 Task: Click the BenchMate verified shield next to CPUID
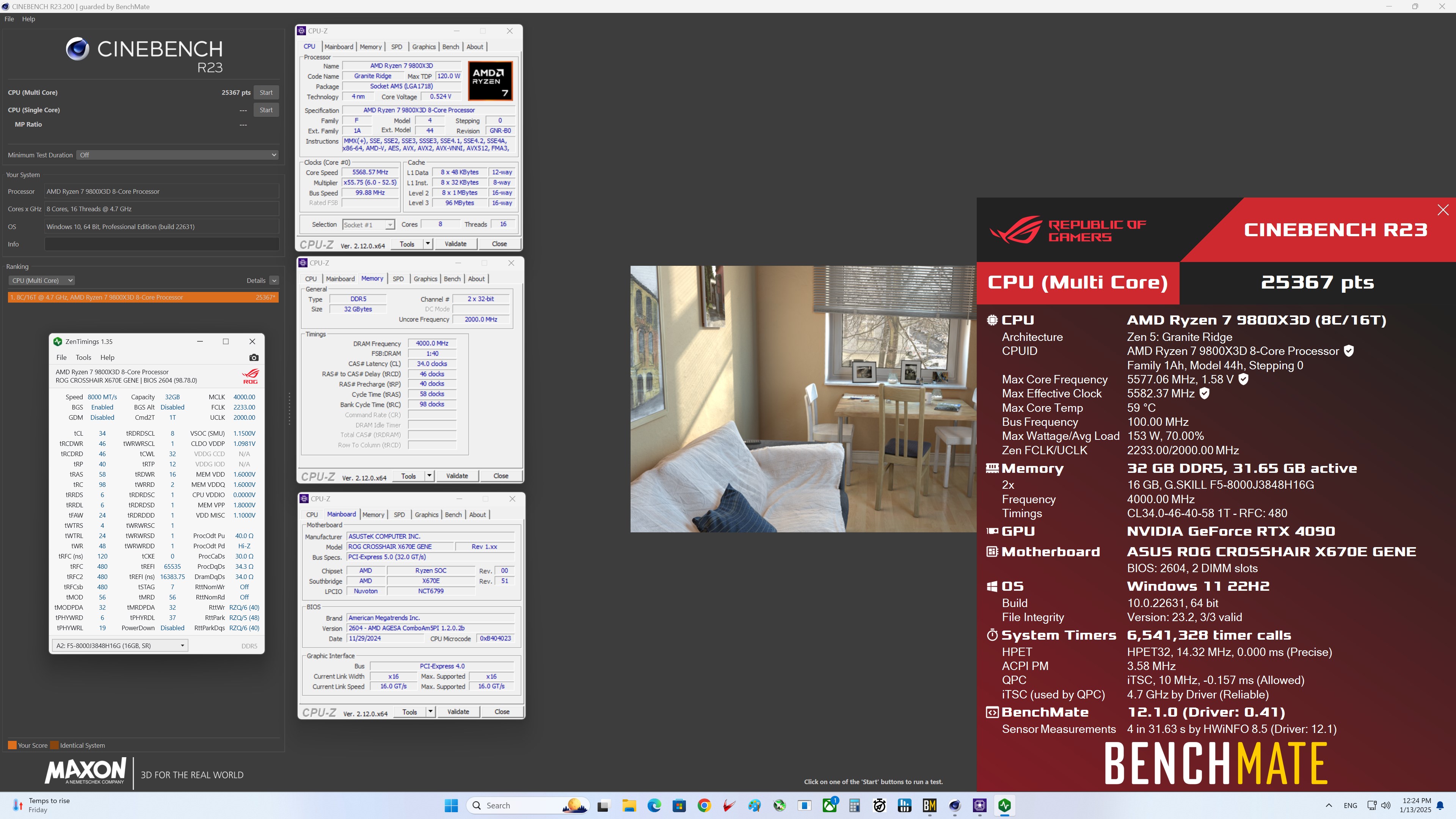tap(1349, 351)
